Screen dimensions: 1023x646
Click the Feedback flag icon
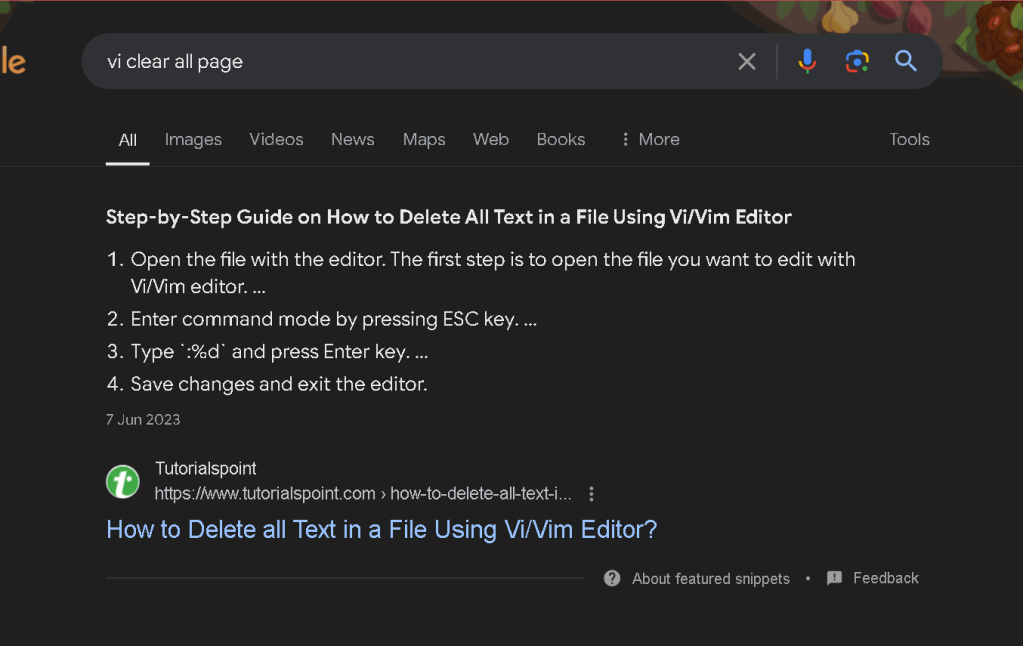point(834,578)
